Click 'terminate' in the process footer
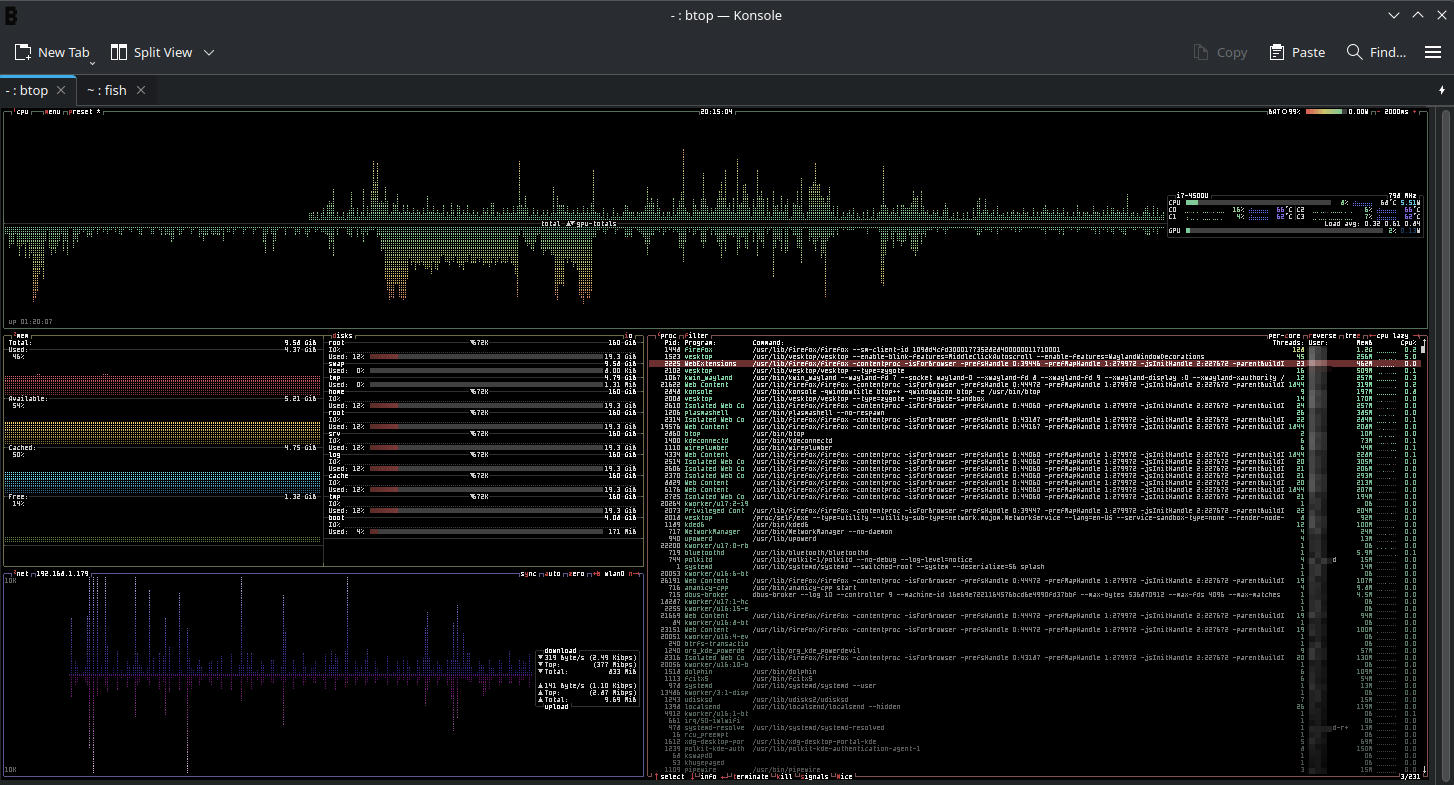 pyautogui.click(x=749, y=777)
